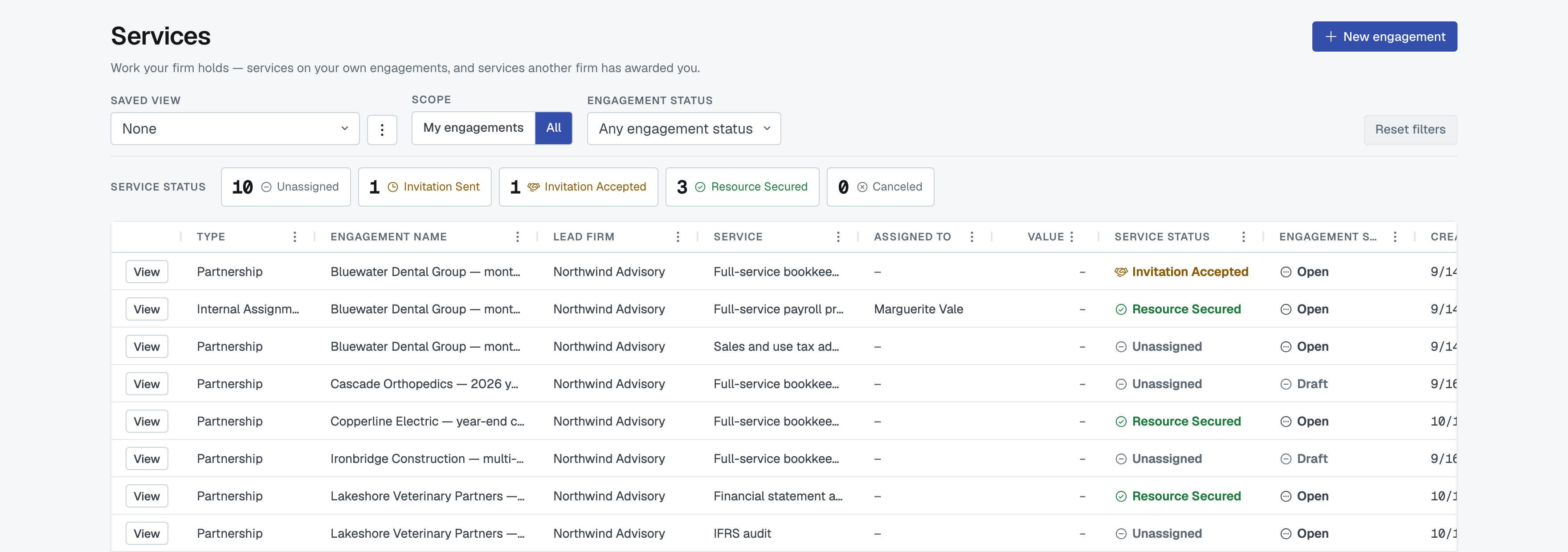Click Unassigned icon in Sales and use tax row
Screen dimensions: 1568x552
tap(1121, 347)
